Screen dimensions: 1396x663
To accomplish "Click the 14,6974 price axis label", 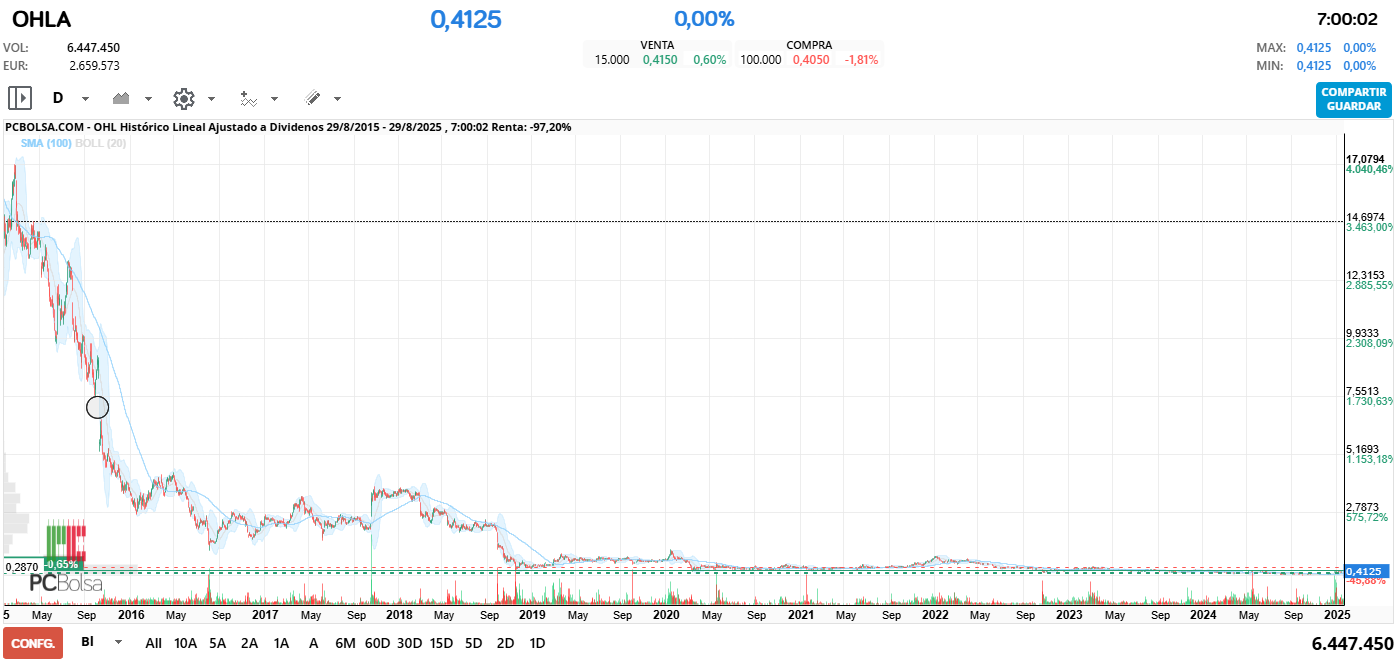I will coord(1365,217).
